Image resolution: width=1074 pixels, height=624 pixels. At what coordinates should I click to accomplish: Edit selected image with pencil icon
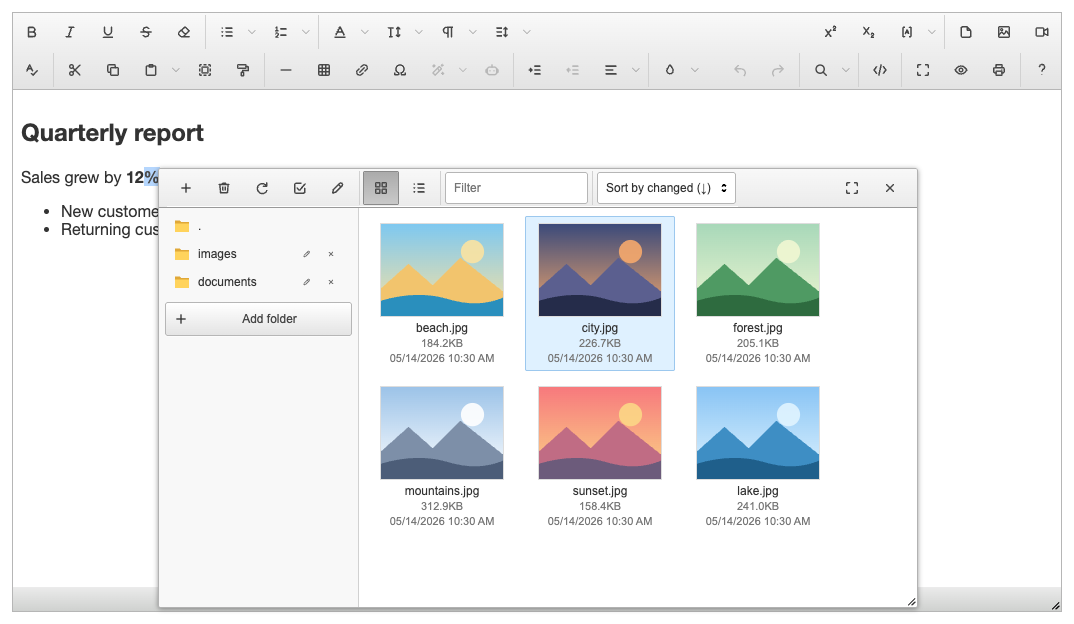tap(338, 188)
